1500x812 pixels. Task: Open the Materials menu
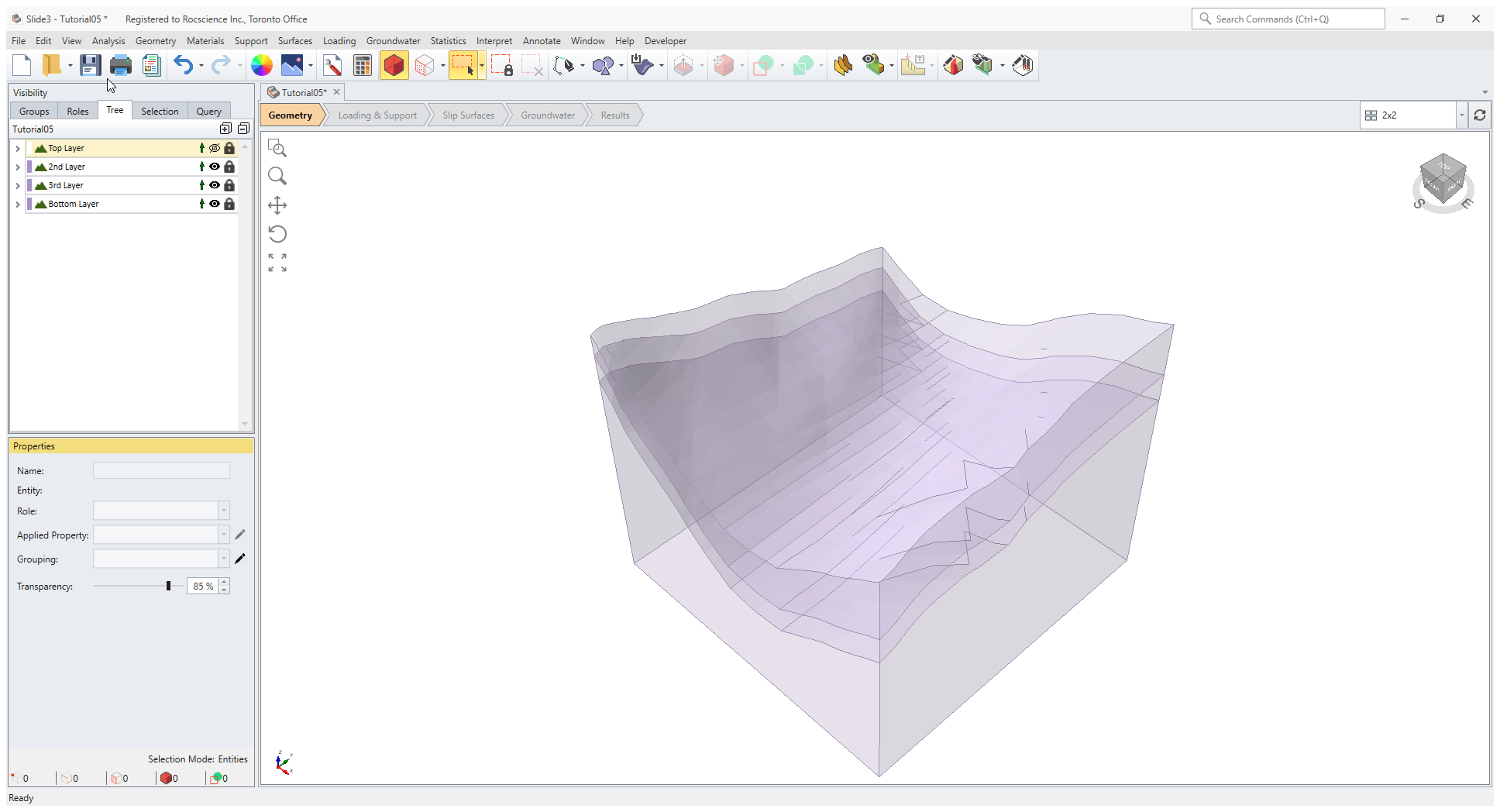click(205, 41)
